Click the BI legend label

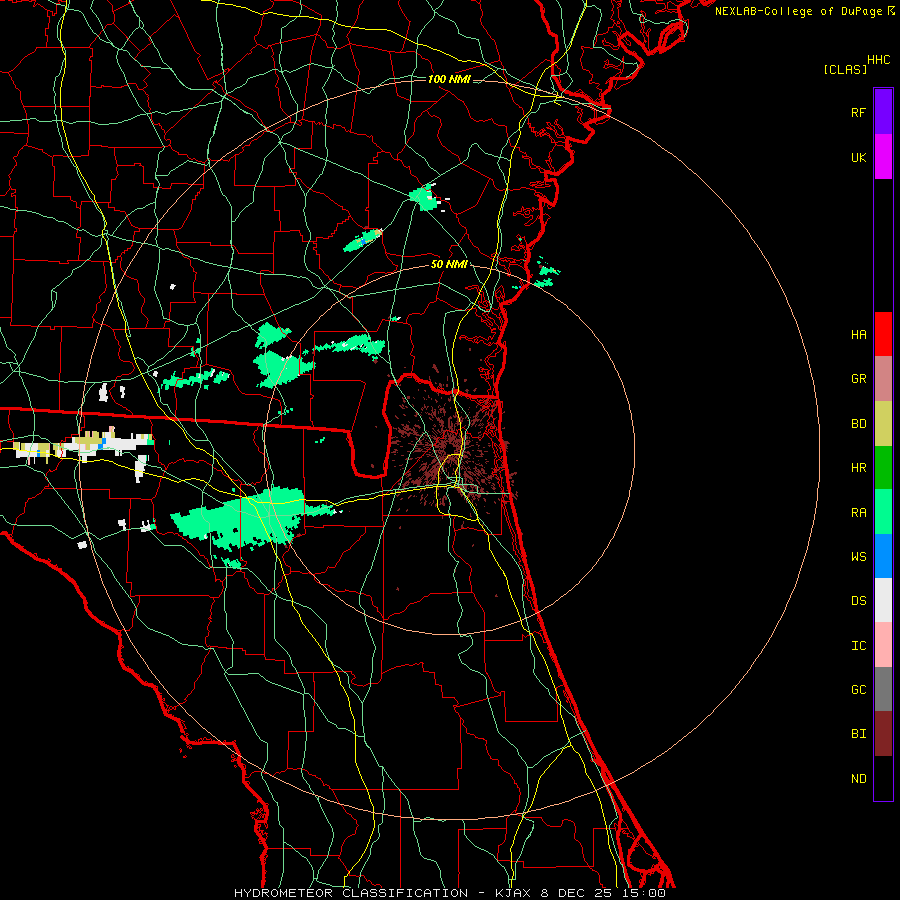(x=858, y=734)
